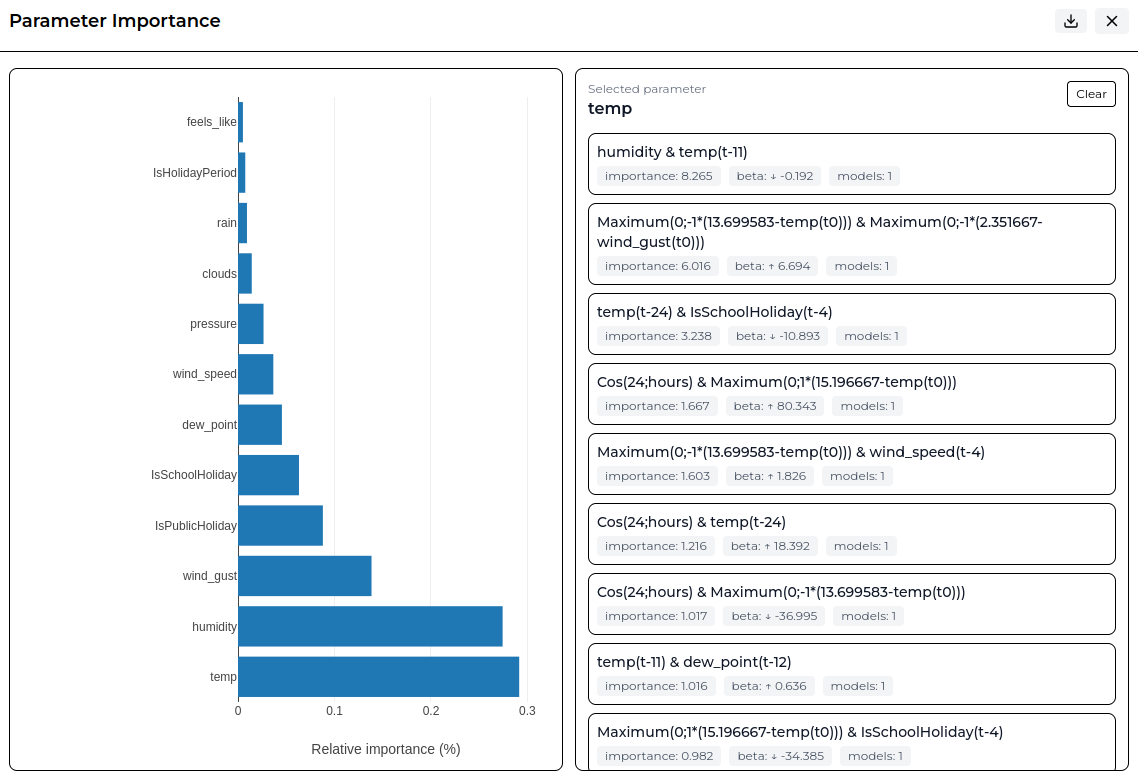
Task: Click the IsSchoolHoliday bar
Action: point(269,475)
